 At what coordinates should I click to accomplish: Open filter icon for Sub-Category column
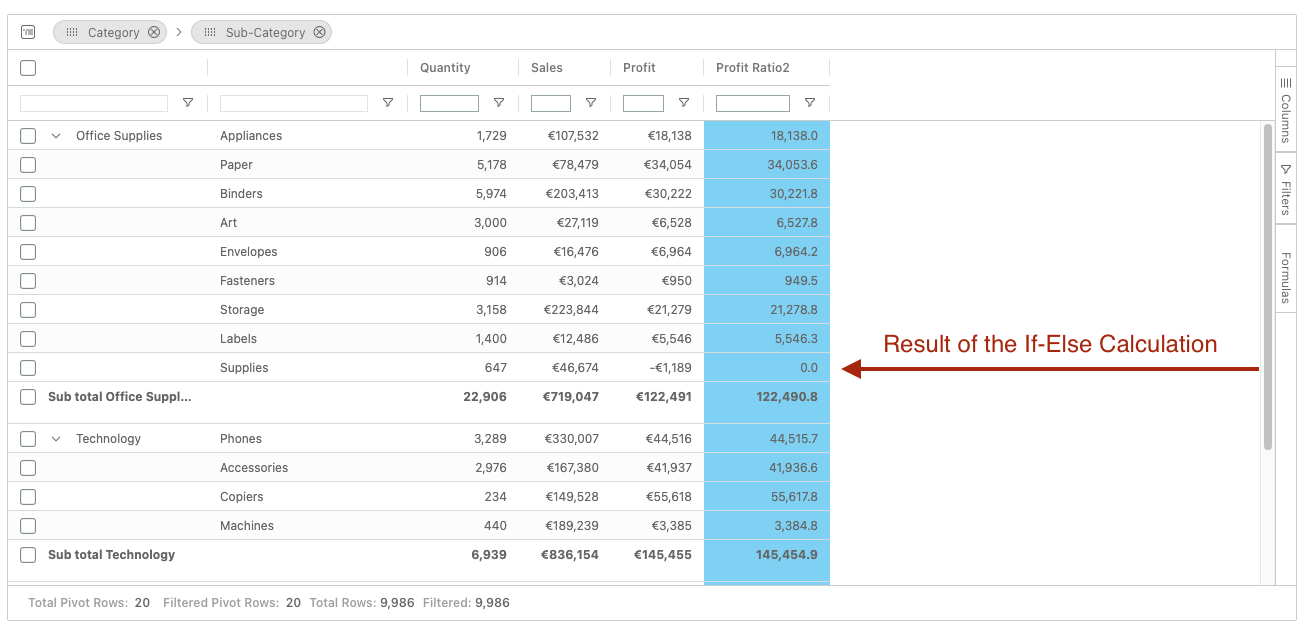click(387, 103)
